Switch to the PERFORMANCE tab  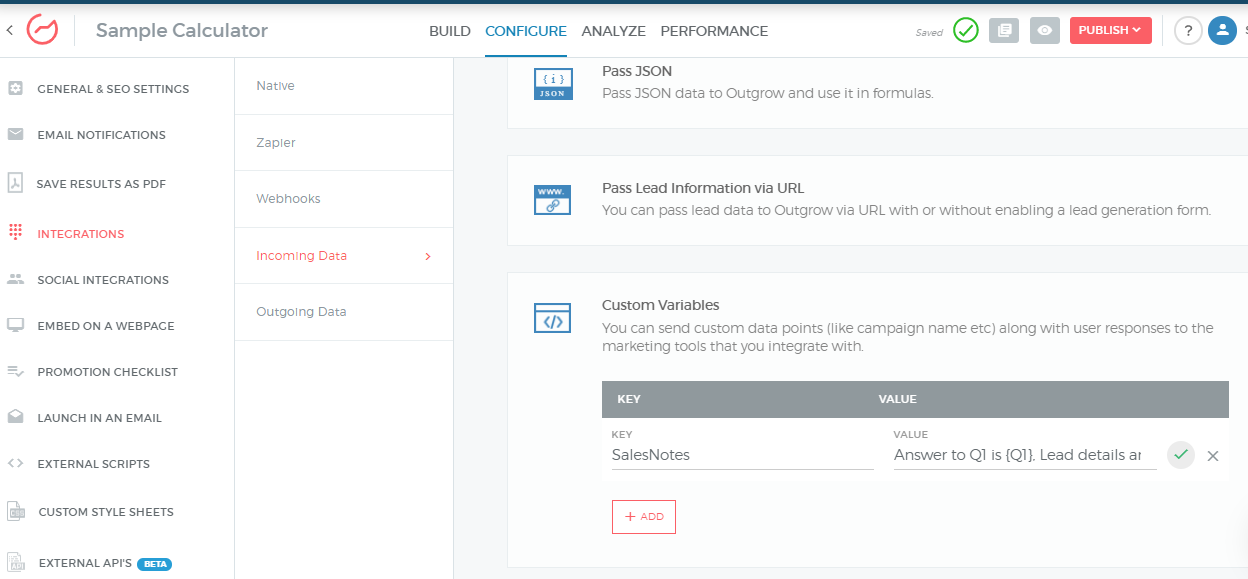(714, 31)
